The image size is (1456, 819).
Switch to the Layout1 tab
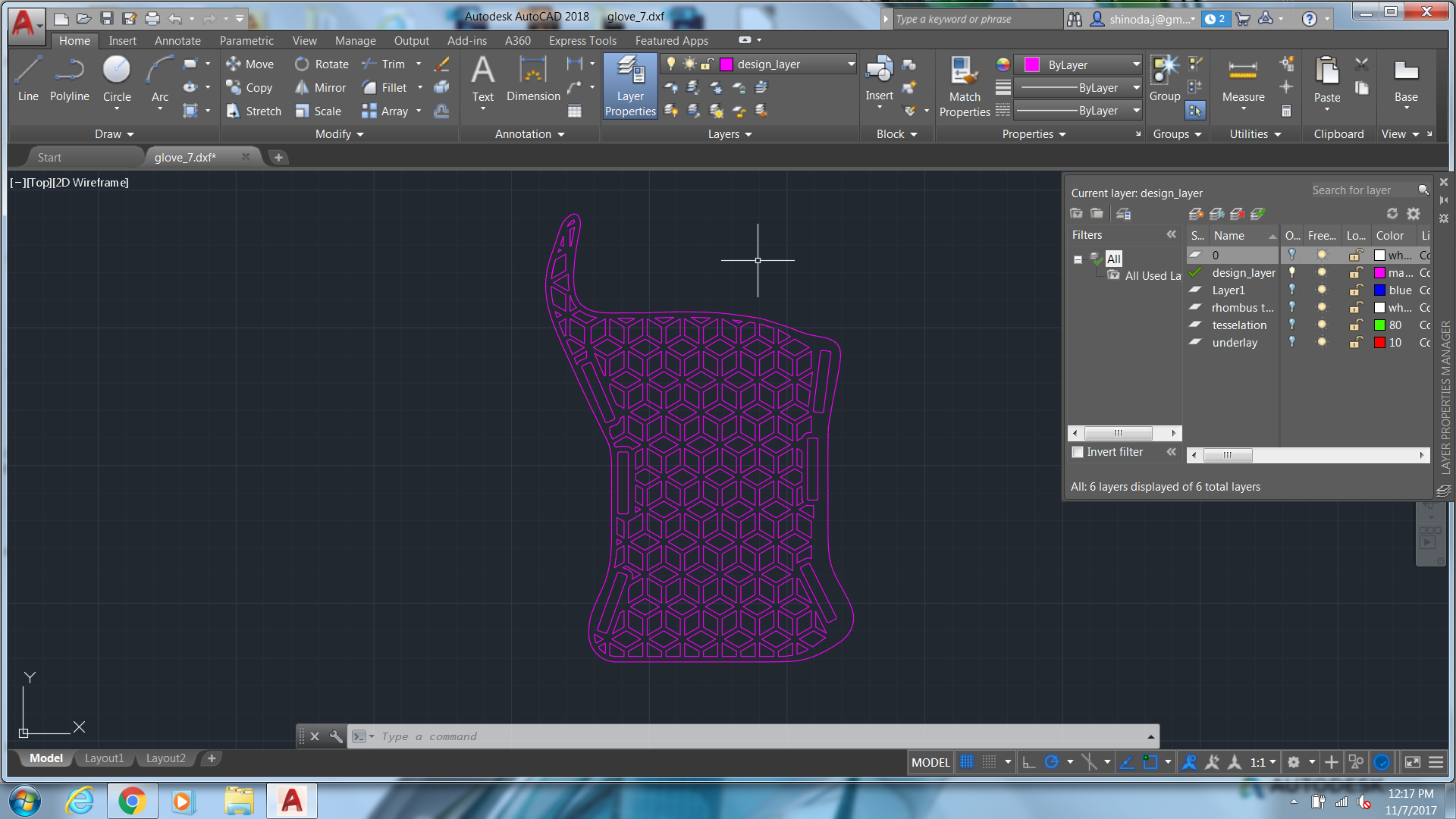point(104,758)
